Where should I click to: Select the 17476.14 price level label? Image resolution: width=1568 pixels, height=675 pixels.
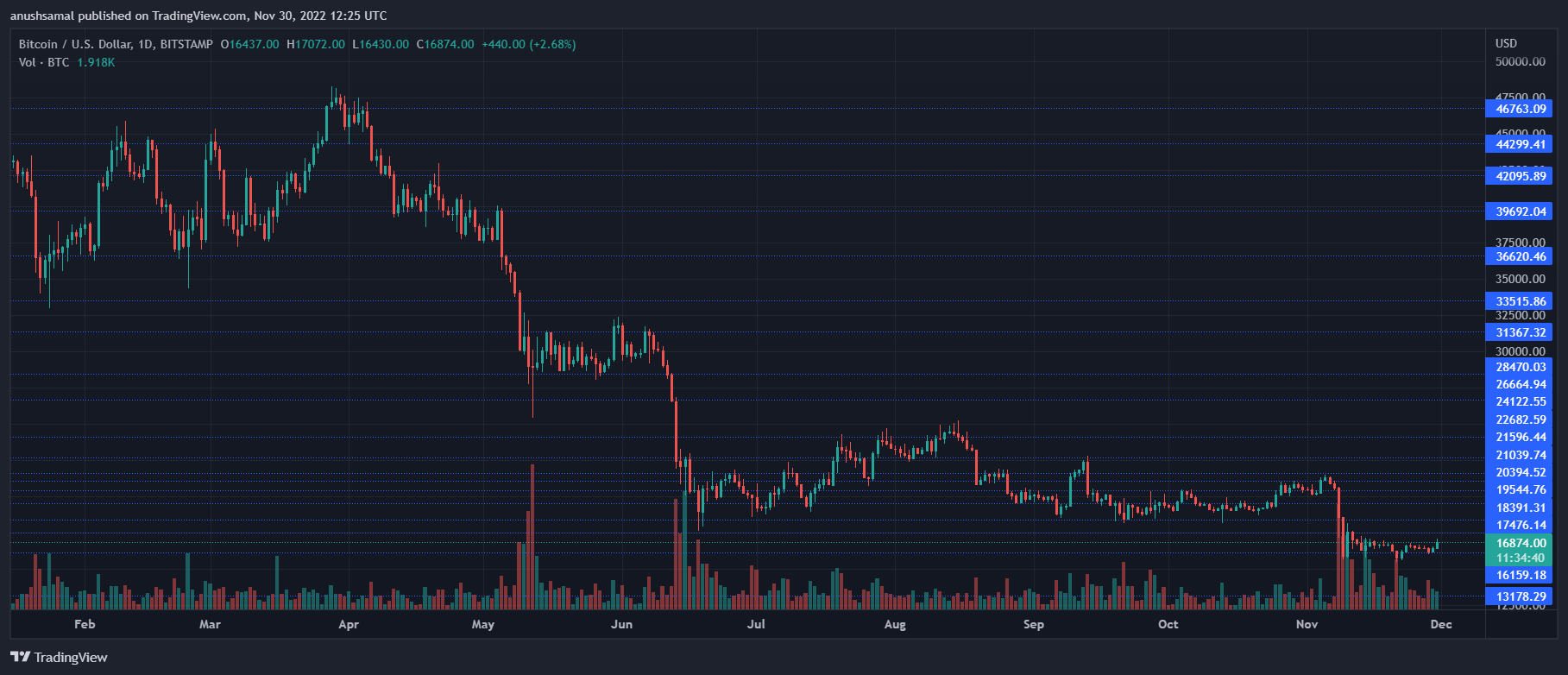click(x=1519, y=525)
